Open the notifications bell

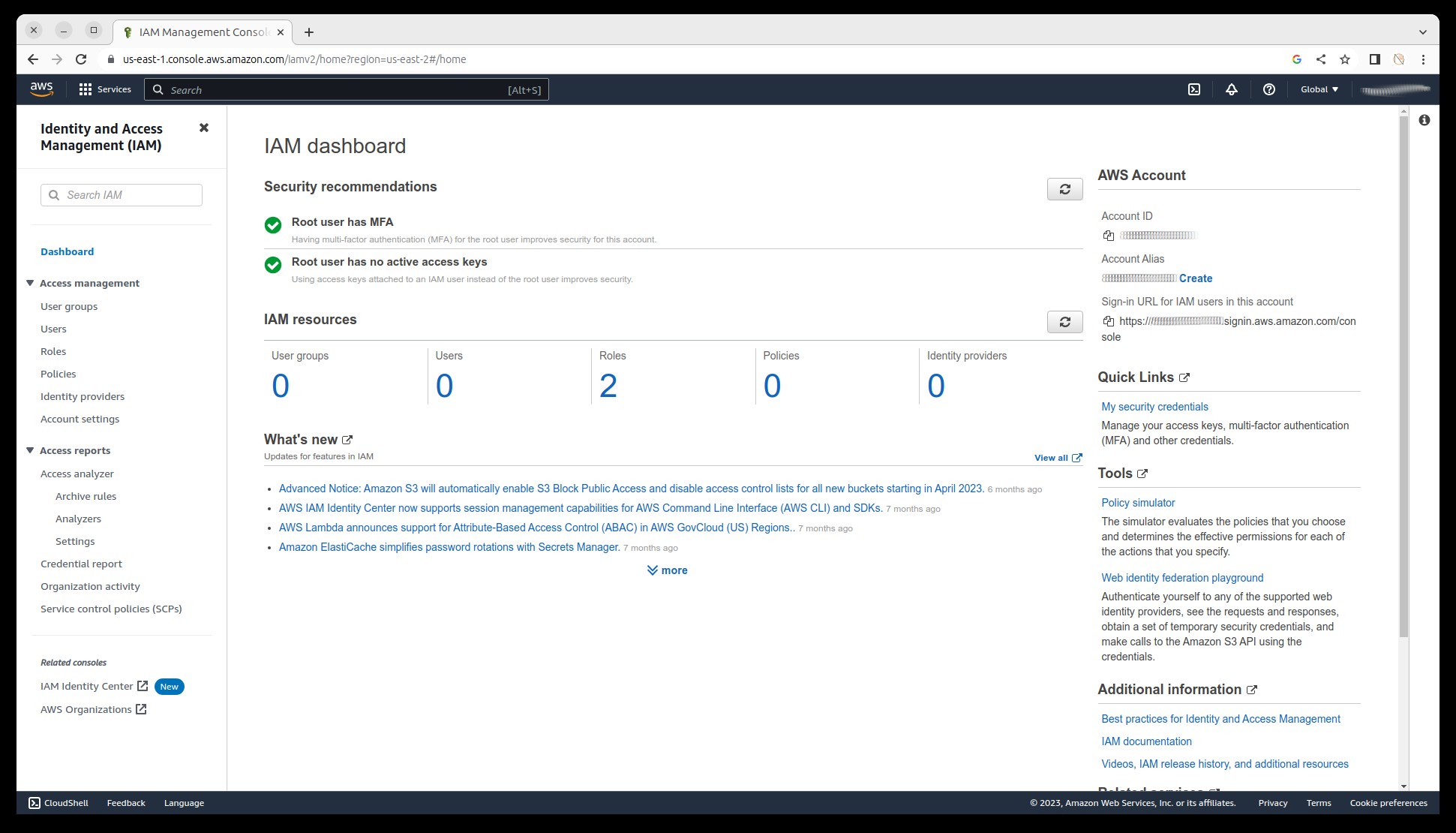pyautogui.click(x=1232, y=89)
